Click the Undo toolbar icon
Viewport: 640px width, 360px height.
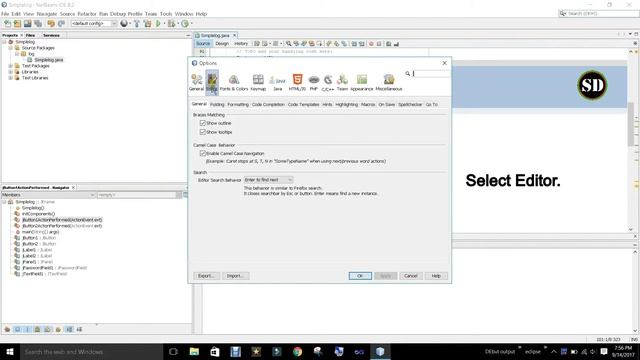coord(51,24)
